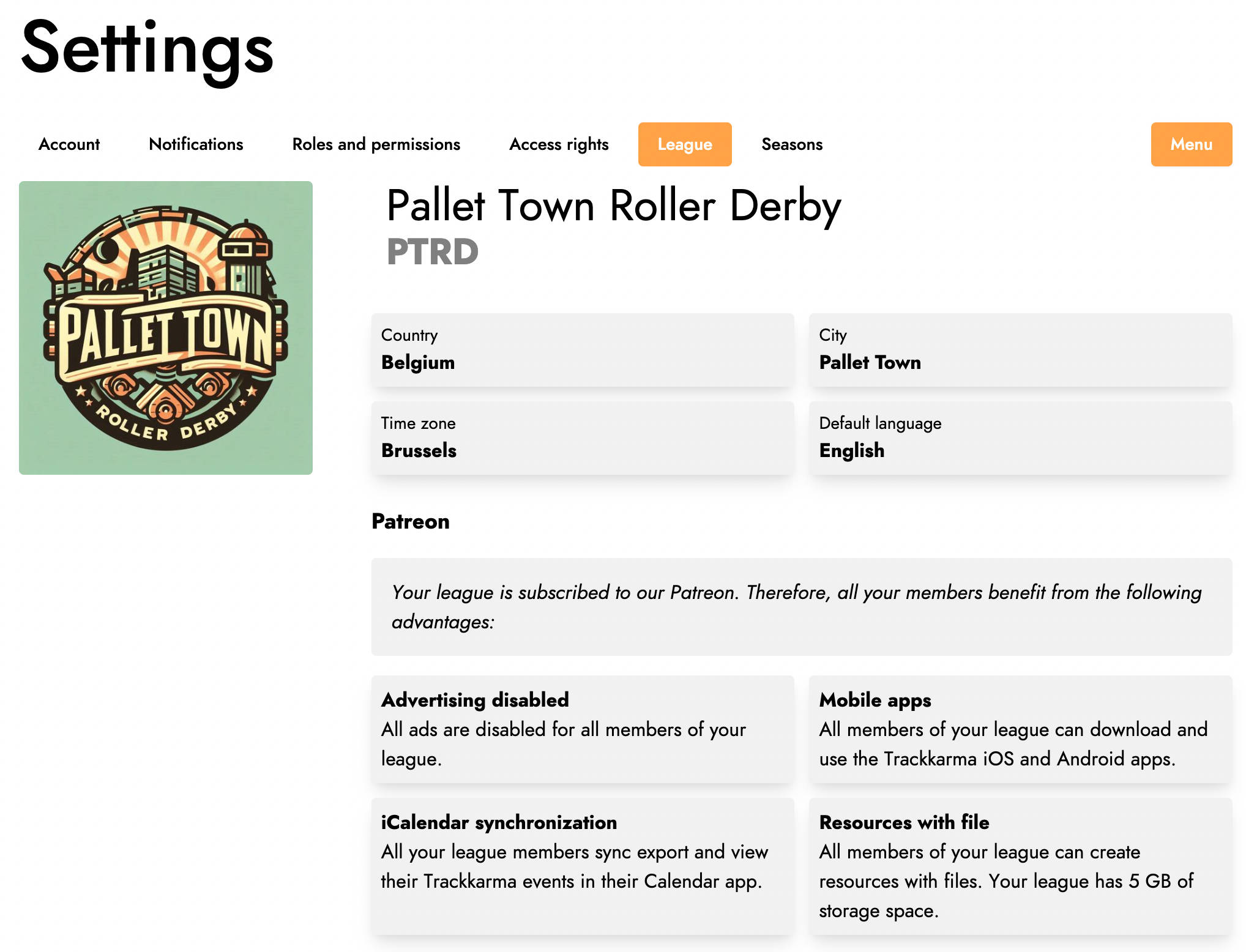Viewport: 1246px width, 952px height.
Task: Click the Pallet Town Roller Derby title
Action: pos(614,206)
